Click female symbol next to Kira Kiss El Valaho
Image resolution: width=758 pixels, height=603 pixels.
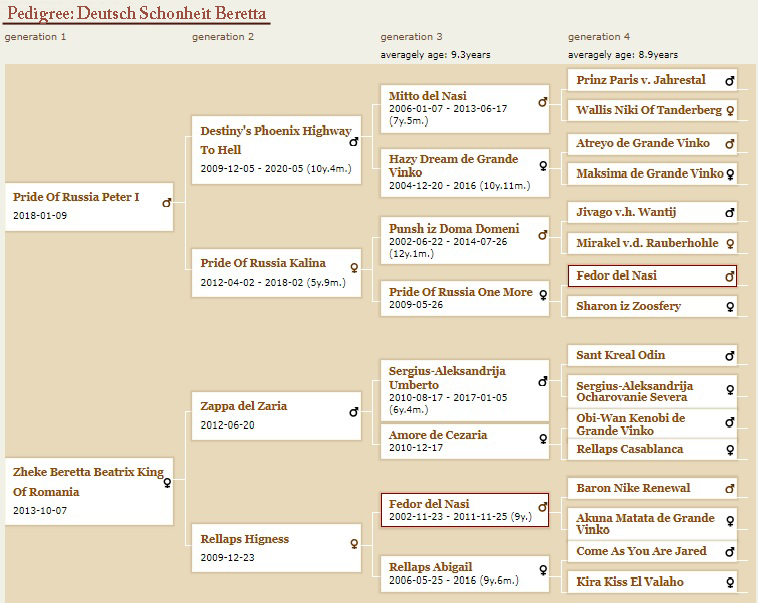[730, 582]
